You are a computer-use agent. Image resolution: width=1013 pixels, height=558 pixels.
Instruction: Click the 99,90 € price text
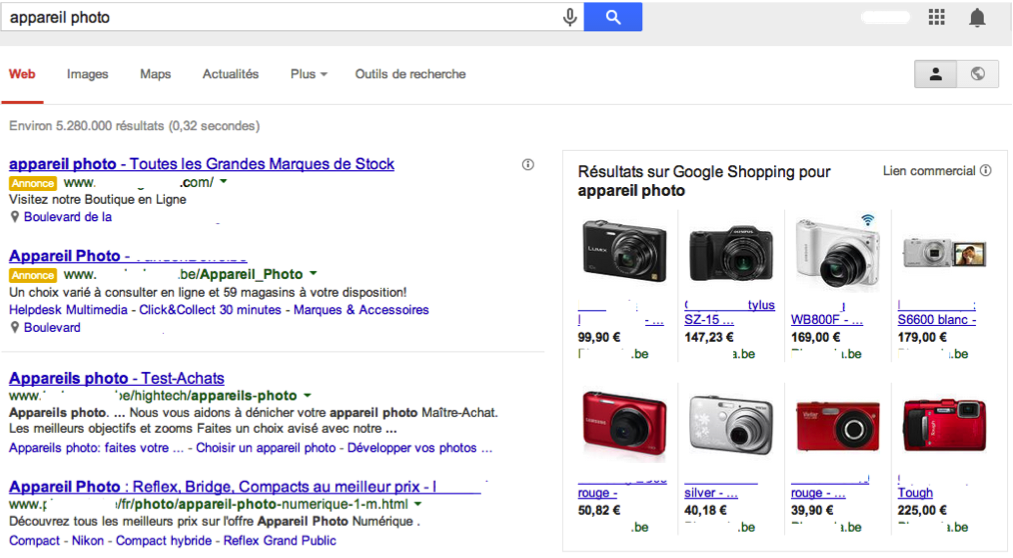[x=599, y=337]
